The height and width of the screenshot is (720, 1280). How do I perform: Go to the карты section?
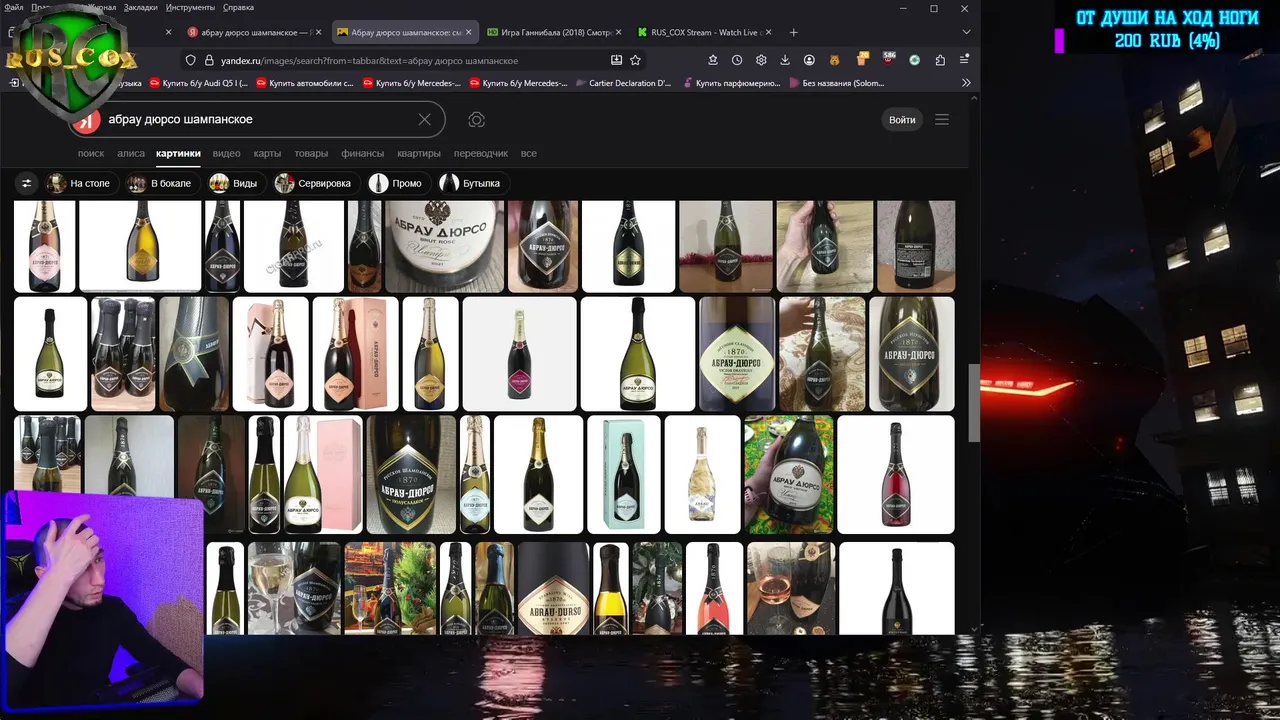click(x=267, y=153)
